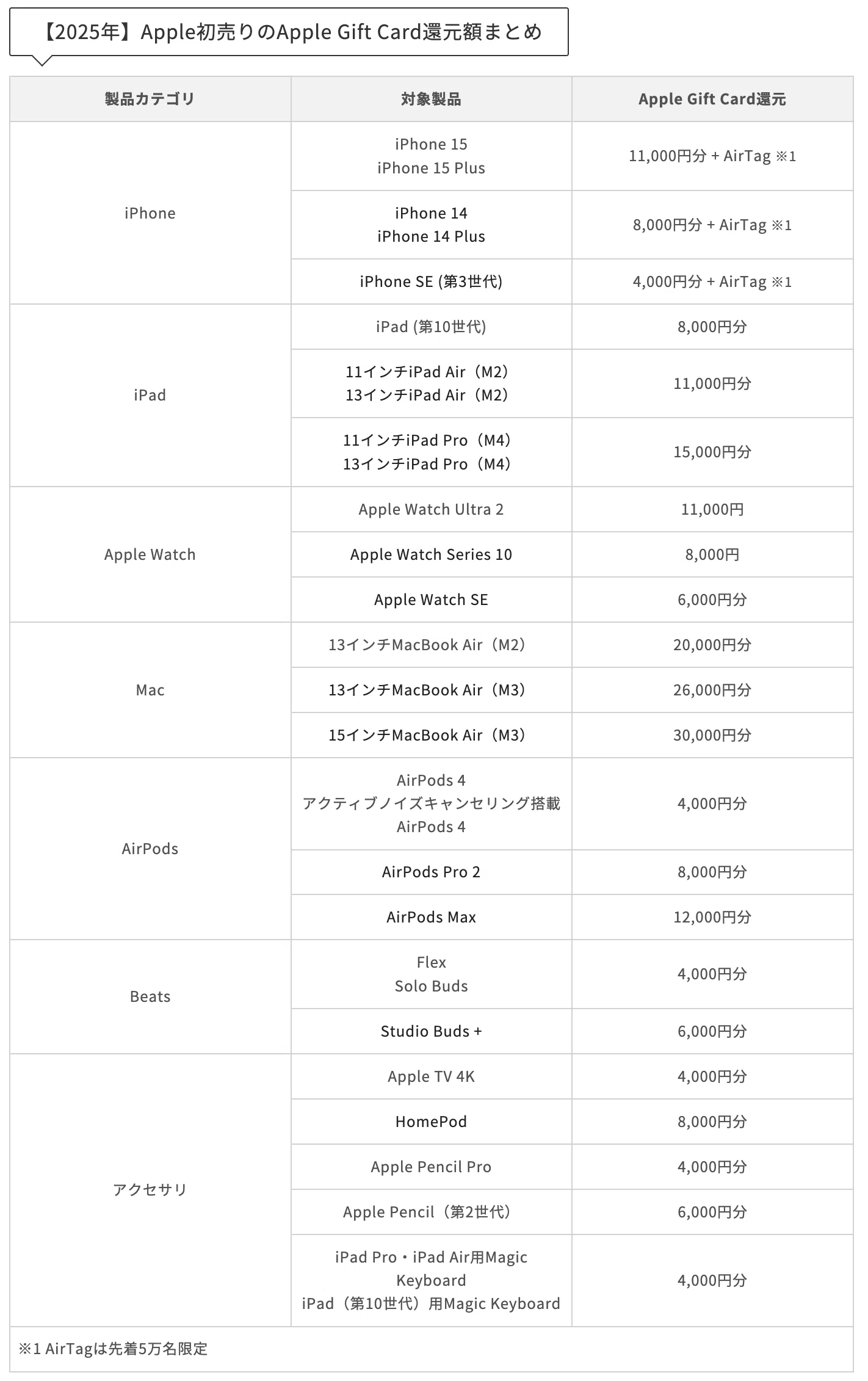This screenshot has height=1381, width=868.
Task: Select the 15インチMacBook Air (M3) cell
Action: pos(432,735)
